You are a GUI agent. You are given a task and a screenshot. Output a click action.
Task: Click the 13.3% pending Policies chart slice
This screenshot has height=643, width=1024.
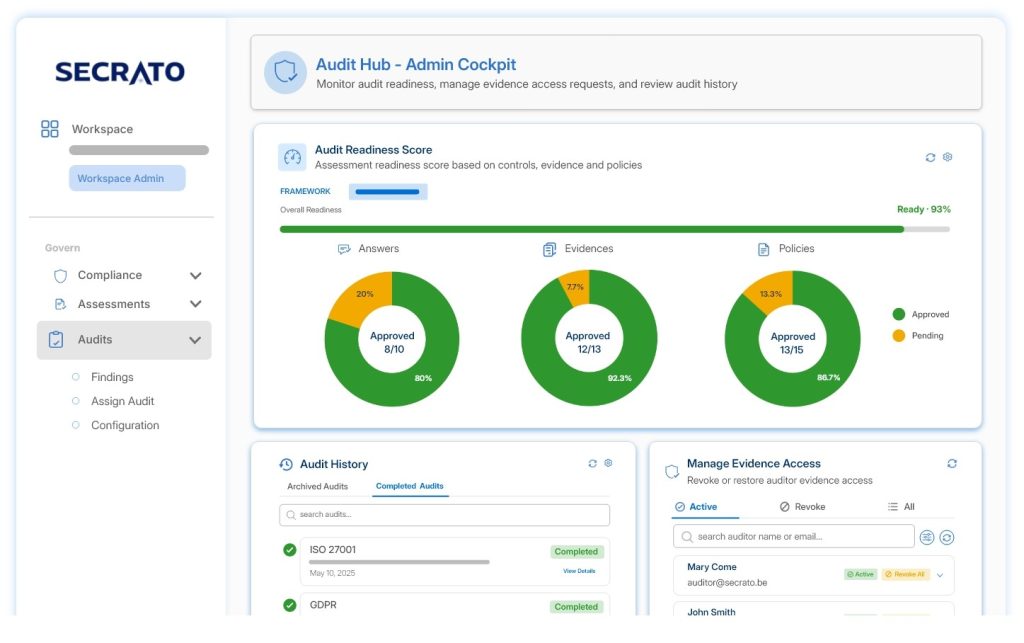(771, 292)
